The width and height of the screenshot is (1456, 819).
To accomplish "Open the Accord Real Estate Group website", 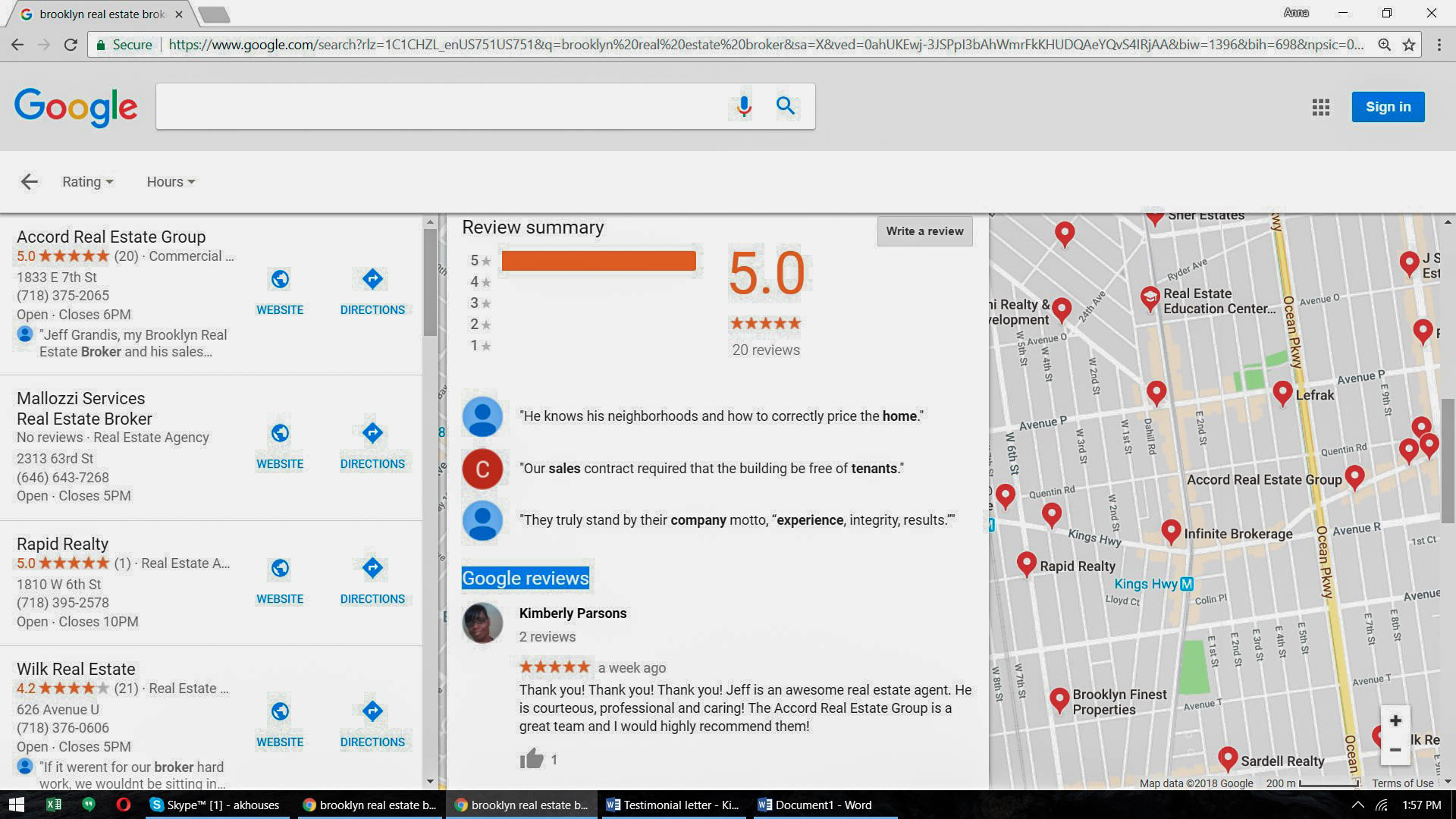I will (x=280, y=292).
